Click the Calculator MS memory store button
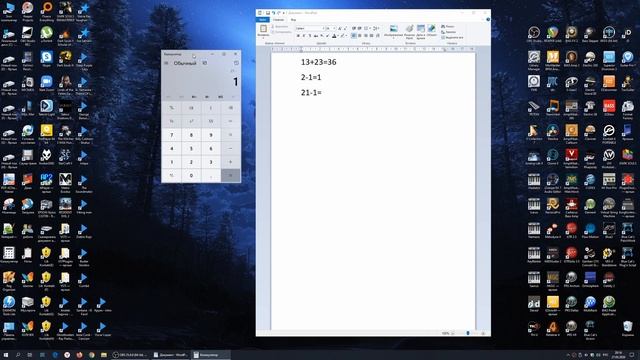The height and width of the screenshot is (360, 640). pos(220,97)
